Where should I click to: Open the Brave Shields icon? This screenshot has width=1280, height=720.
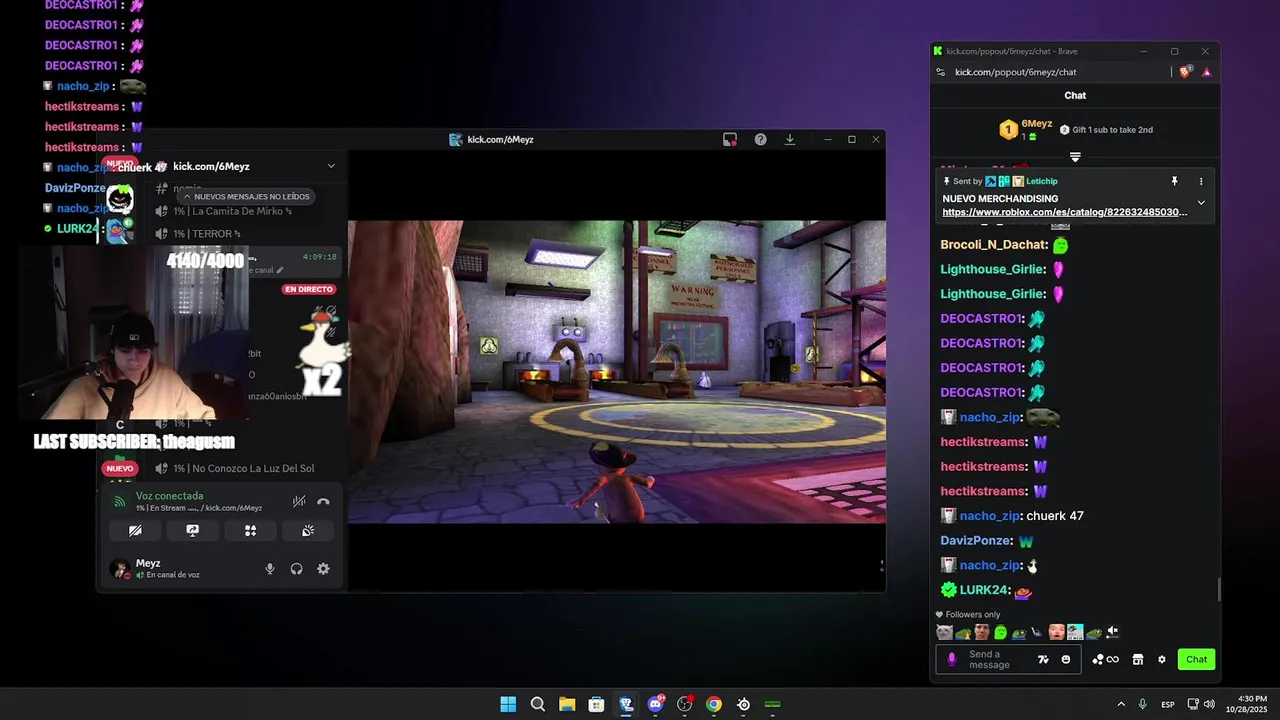pos(1186,72)
